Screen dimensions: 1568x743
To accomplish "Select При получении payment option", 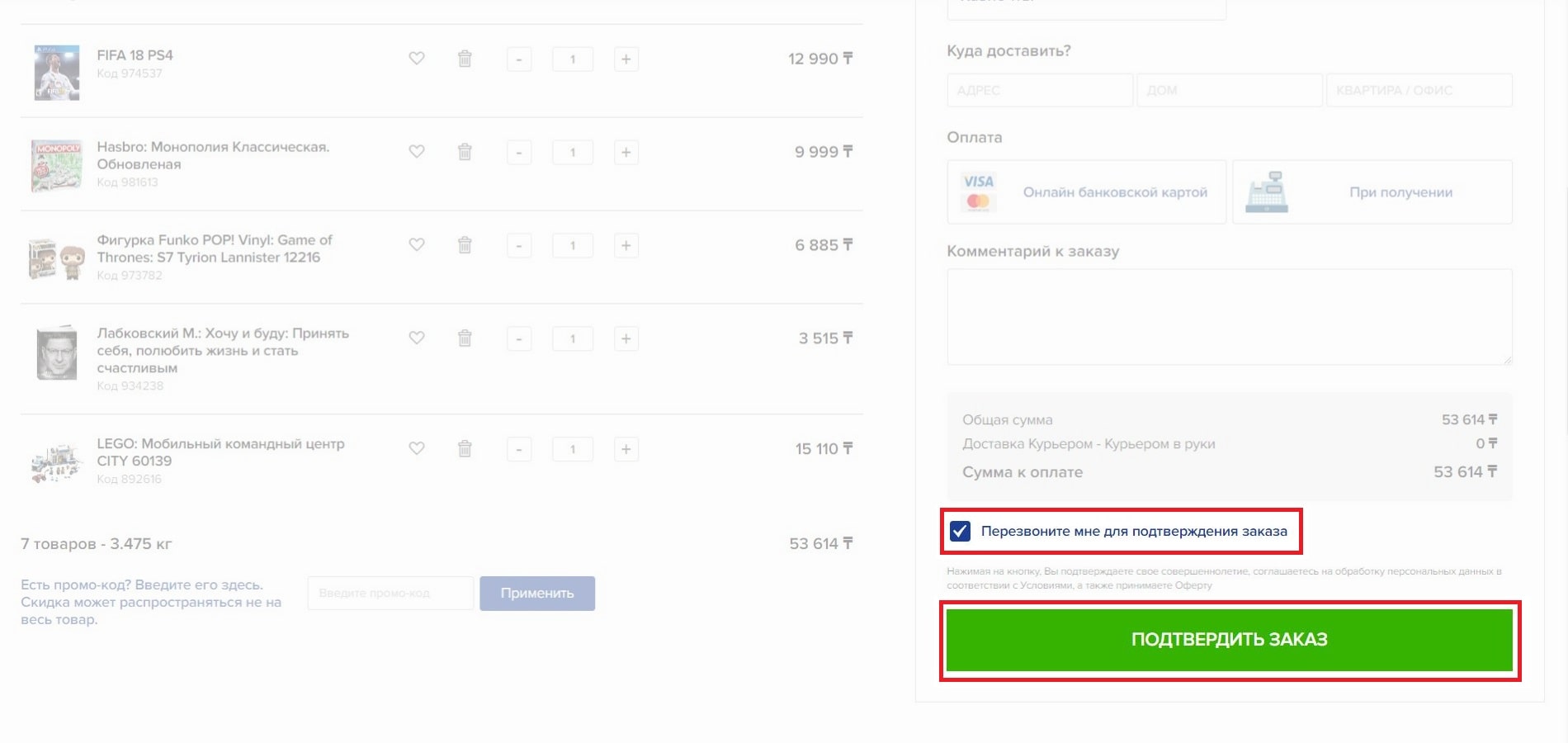I will click(1372, 192).
